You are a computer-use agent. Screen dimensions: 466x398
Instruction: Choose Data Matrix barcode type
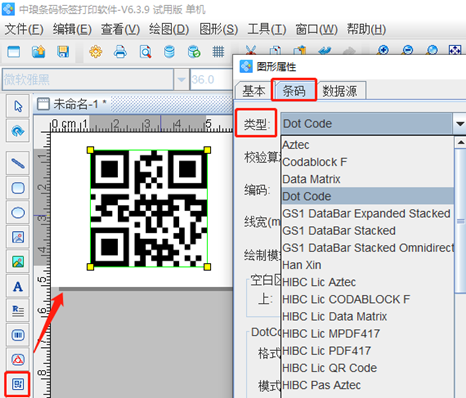[x=368, y=179]
